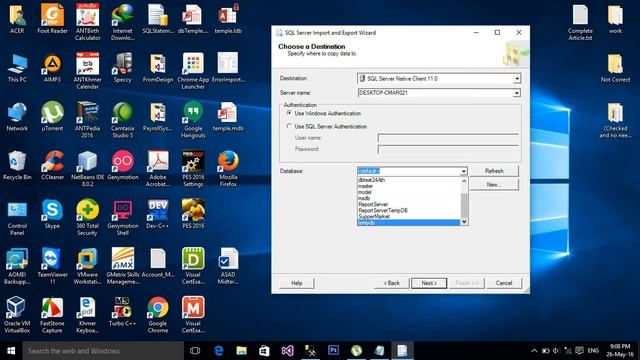This screenshot has height=360, width=640.
Task: Select AIMP3 desktop shortcut
Action: pos(52,68)
